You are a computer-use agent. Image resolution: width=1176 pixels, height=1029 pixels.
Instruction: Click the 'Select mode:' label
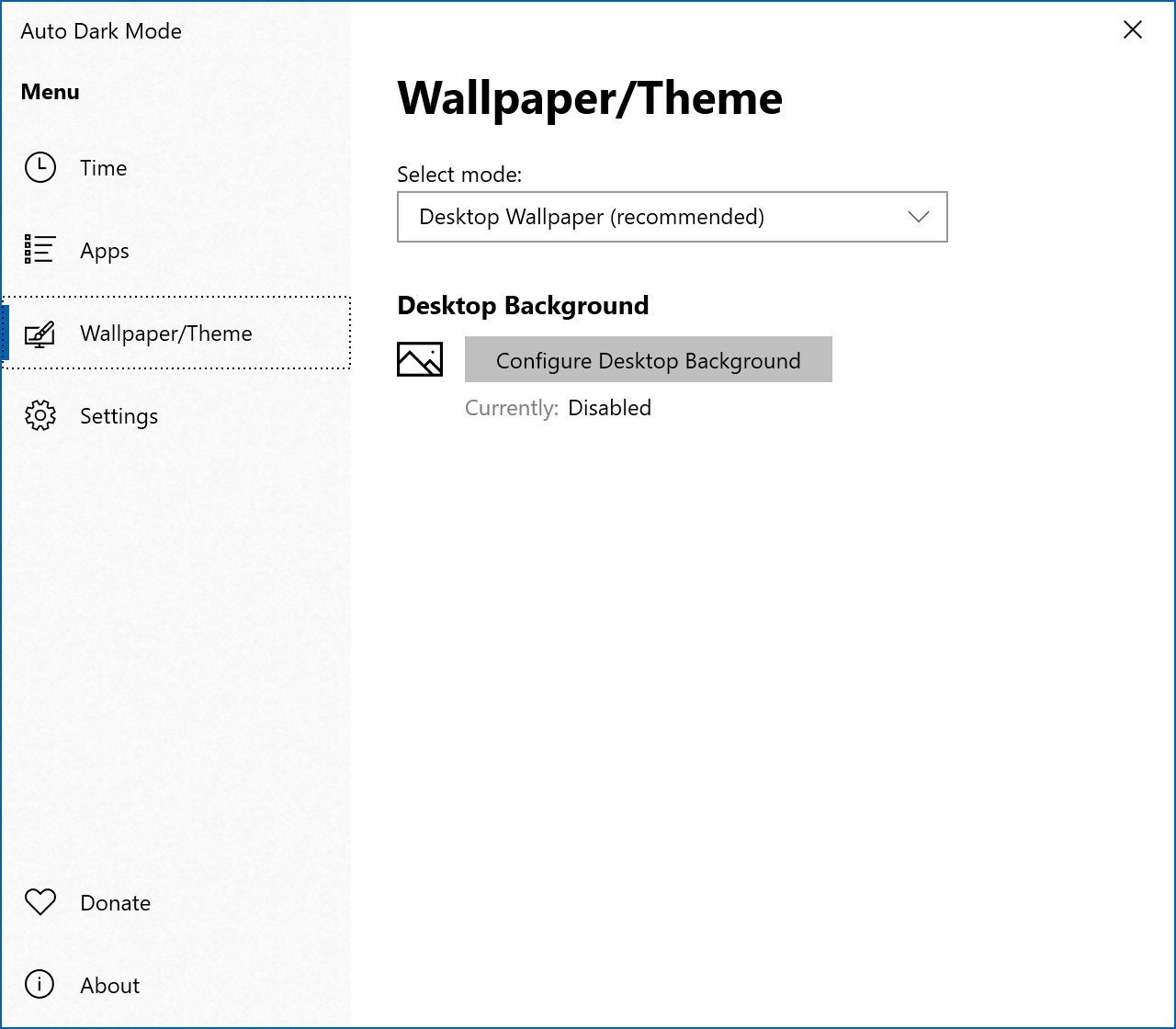459,175
